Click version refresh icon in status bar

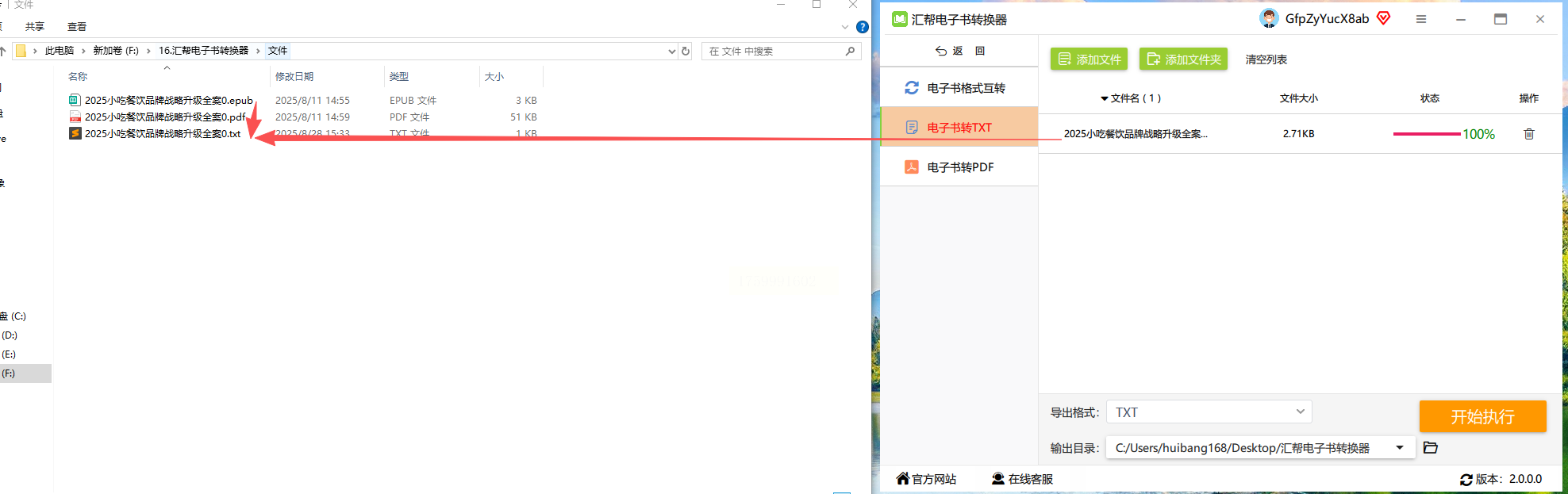1466,480
